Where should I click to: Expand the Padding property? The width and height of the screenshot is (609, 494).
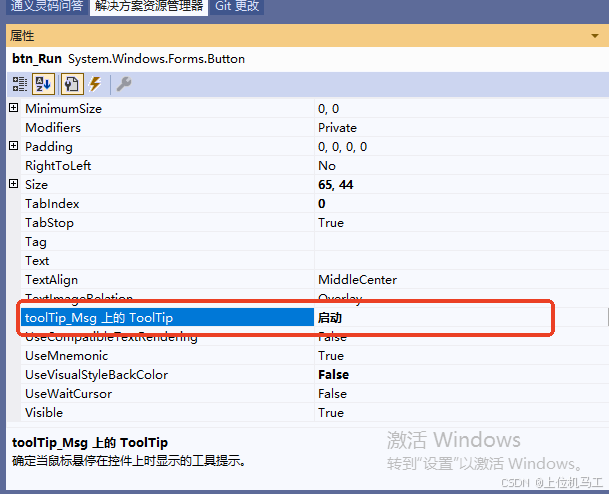coord(14,146)
